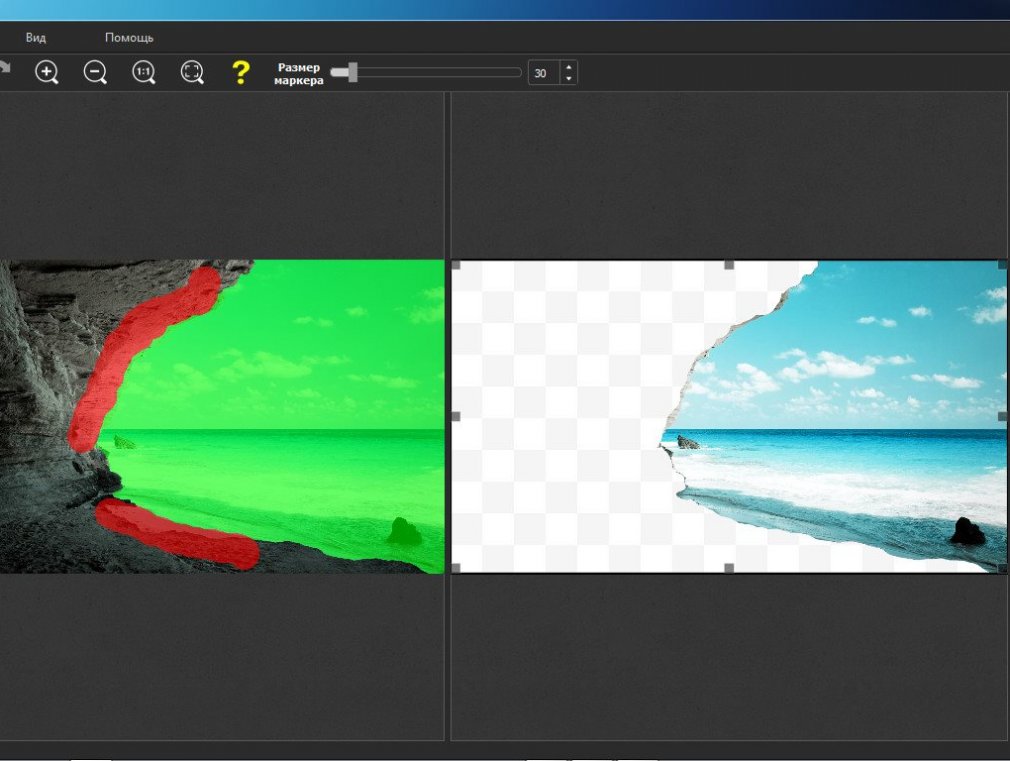Click the marker size value field
Image resolution: width=1010 pixels, height=761 pixels.
point(544,73)
